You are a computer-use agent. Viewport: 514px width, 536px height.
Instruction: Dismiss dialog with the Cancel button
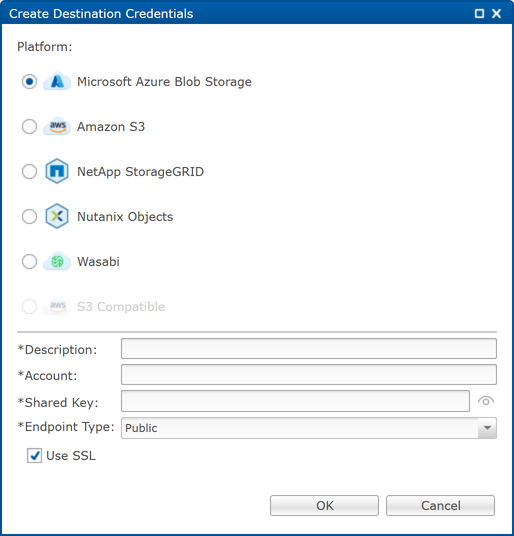coord(441,505)
